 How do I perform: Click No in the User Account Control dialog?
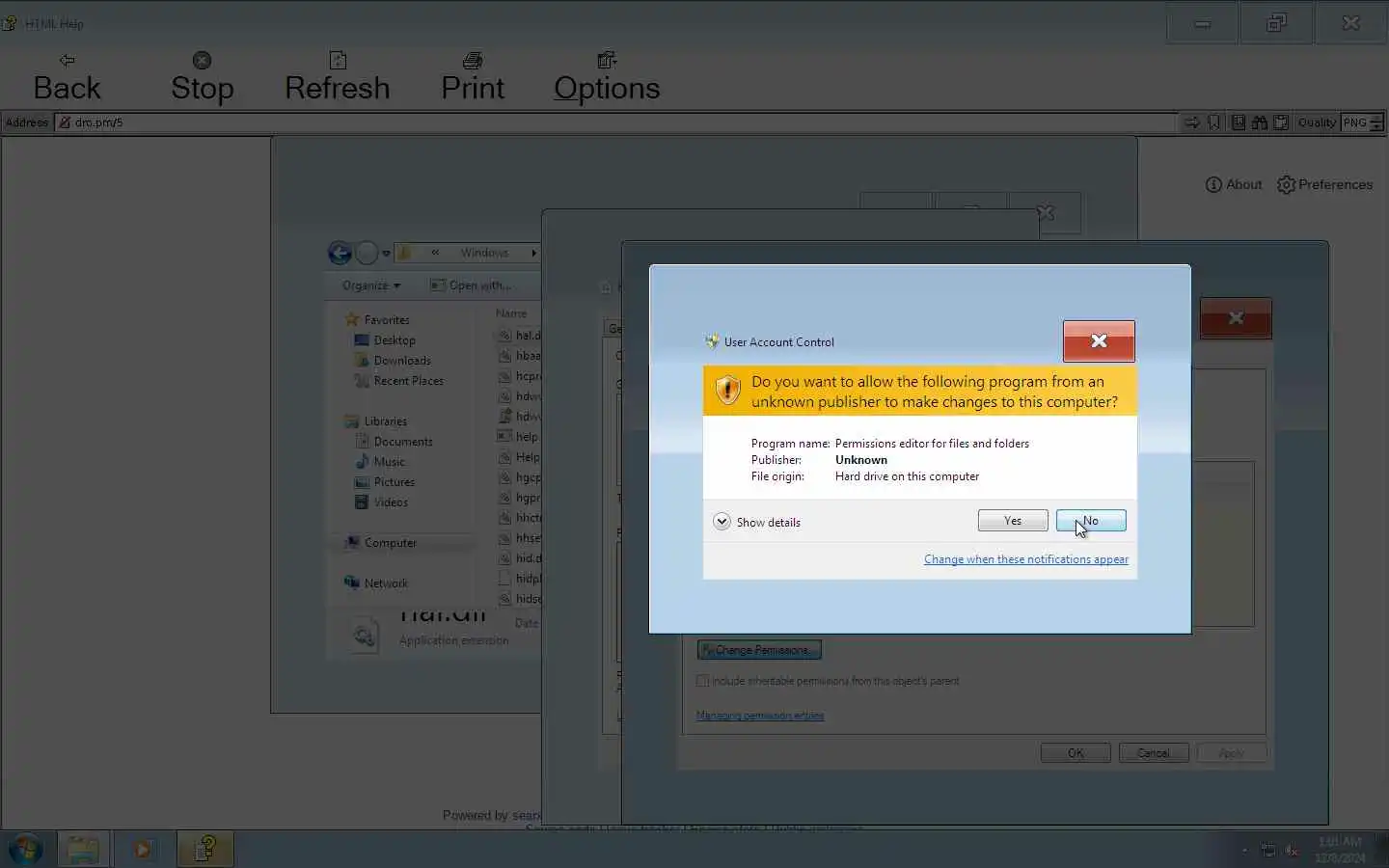click(1091, 521)
